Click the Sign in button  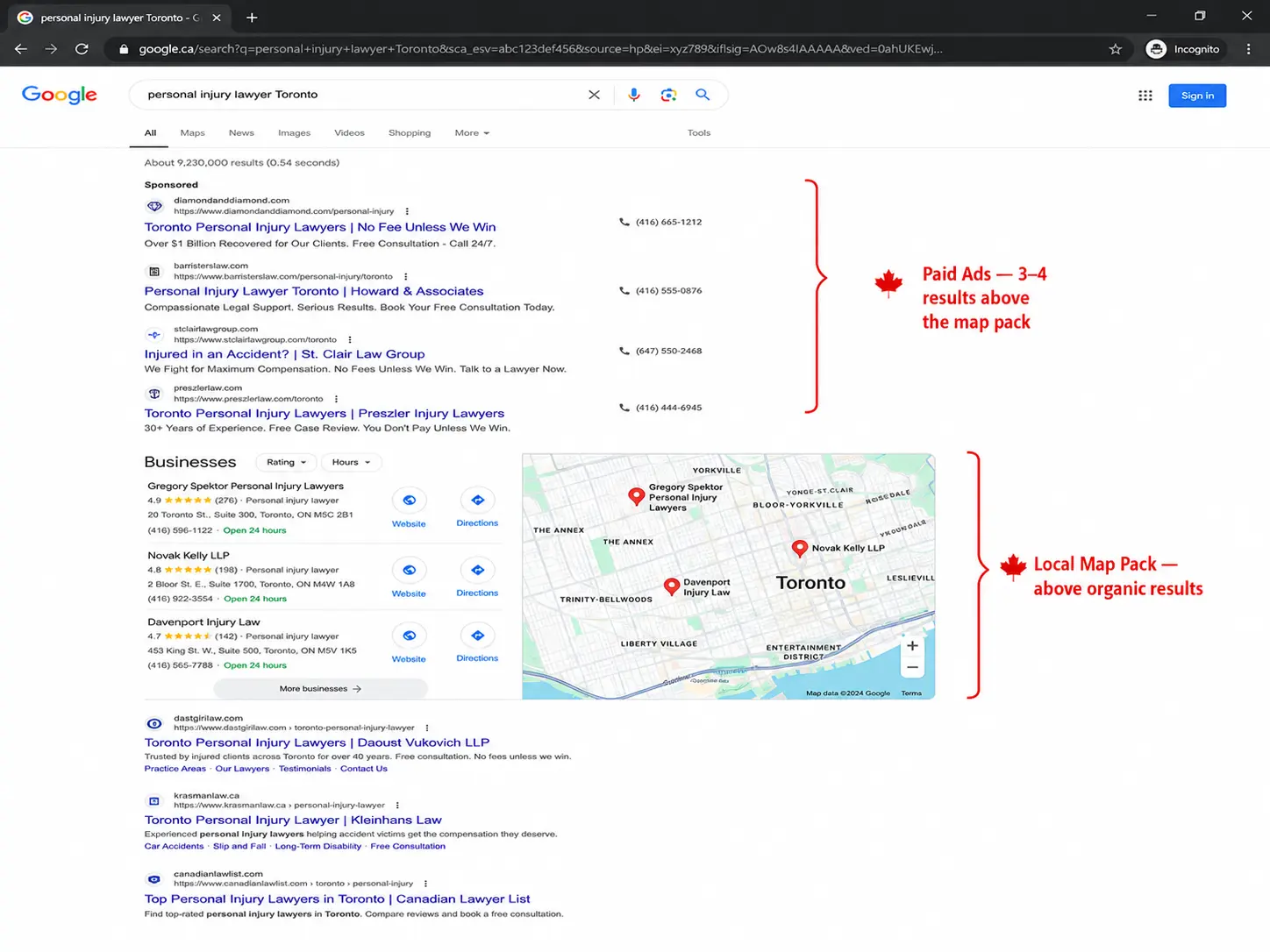[1197, 96]
